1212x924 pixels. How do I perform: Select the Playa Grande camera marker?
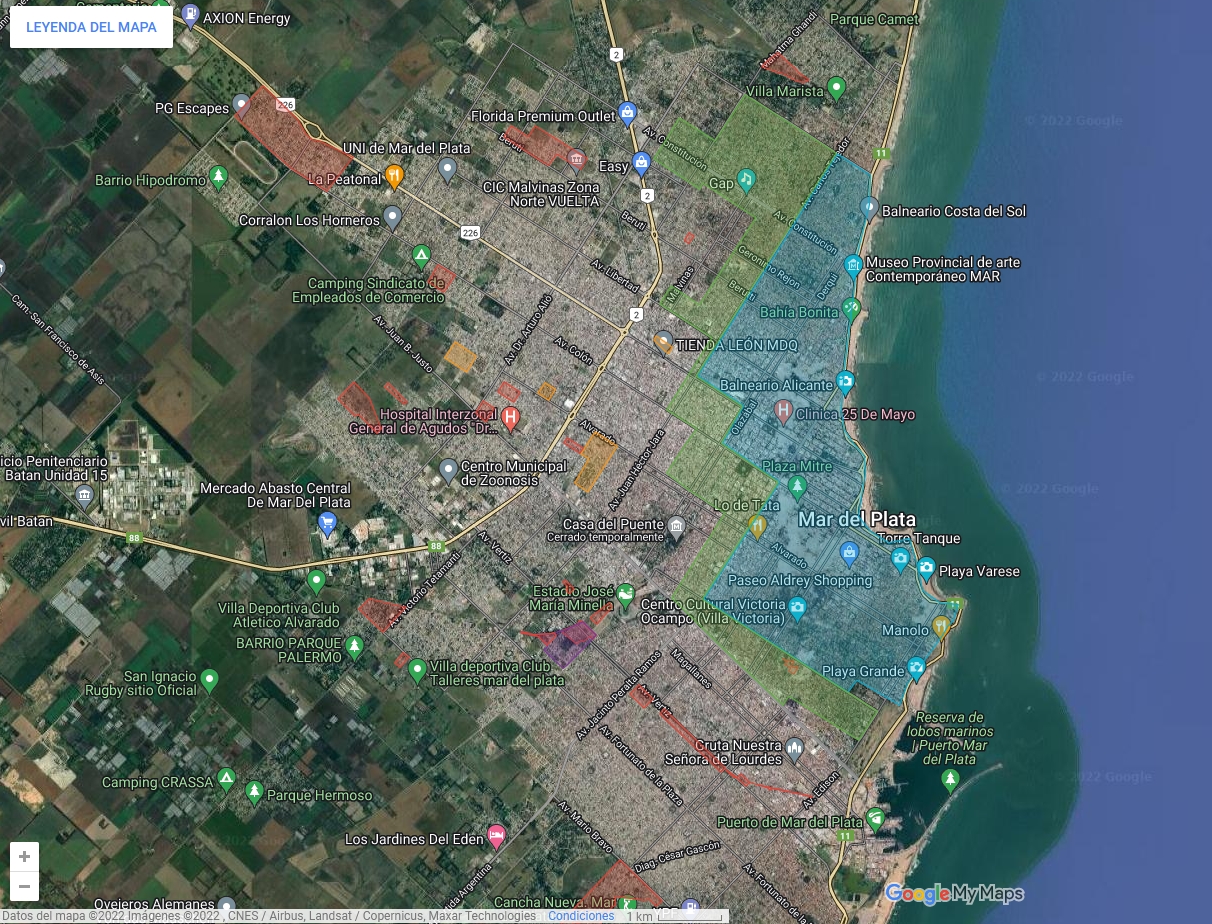pyautogui.click(x=915, y=669)
